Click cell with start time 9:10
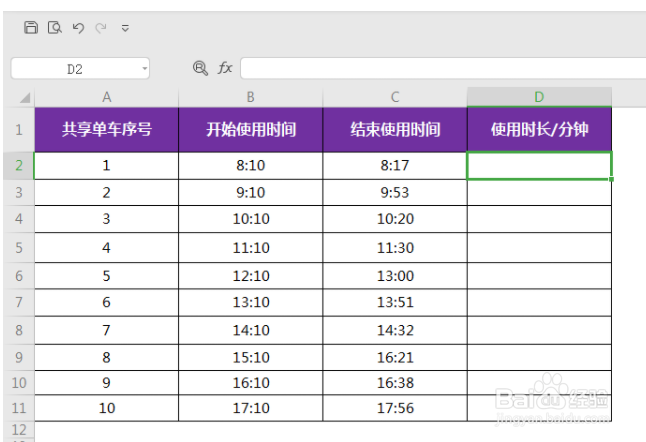 pos(250,192)
